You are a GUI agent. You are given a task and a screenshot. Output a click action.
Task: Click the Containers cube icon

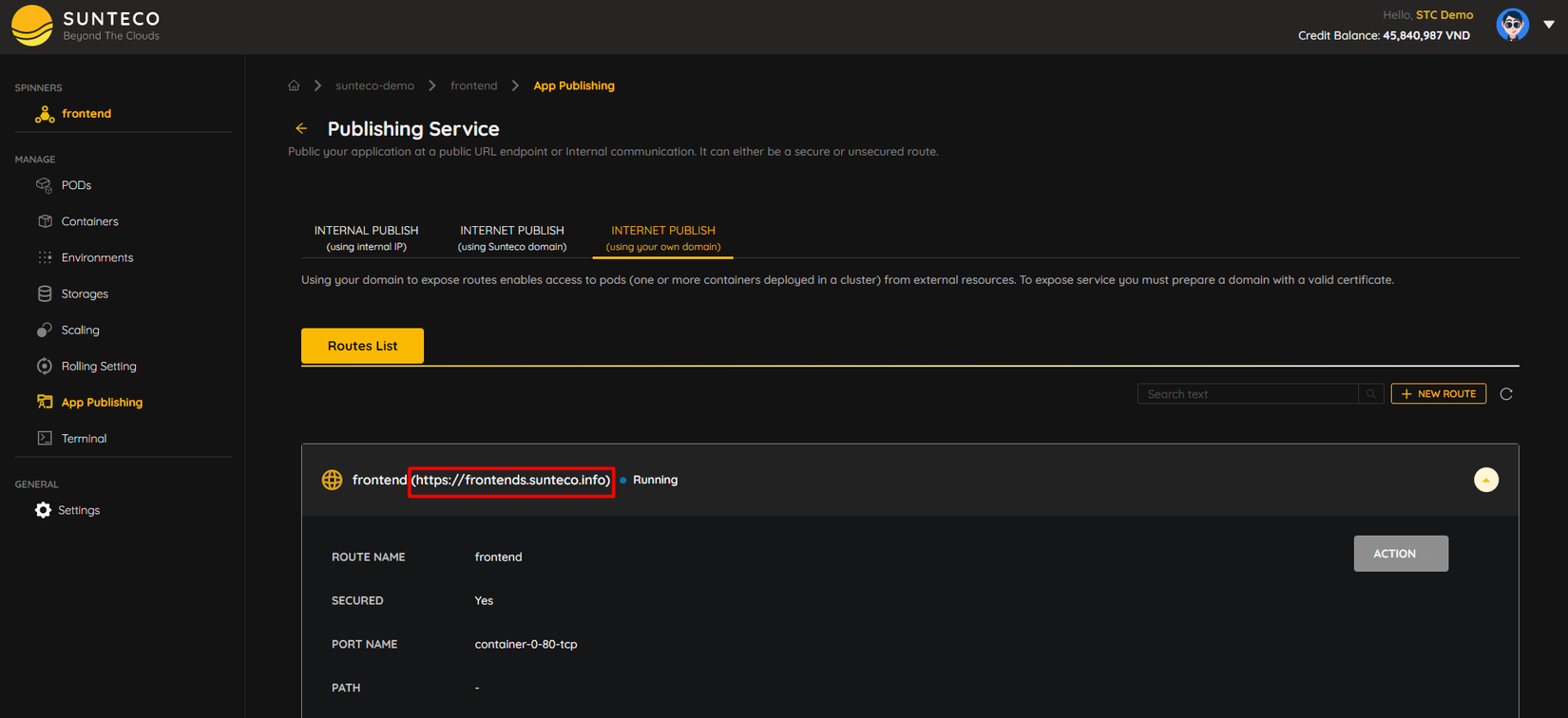(45, 221)
